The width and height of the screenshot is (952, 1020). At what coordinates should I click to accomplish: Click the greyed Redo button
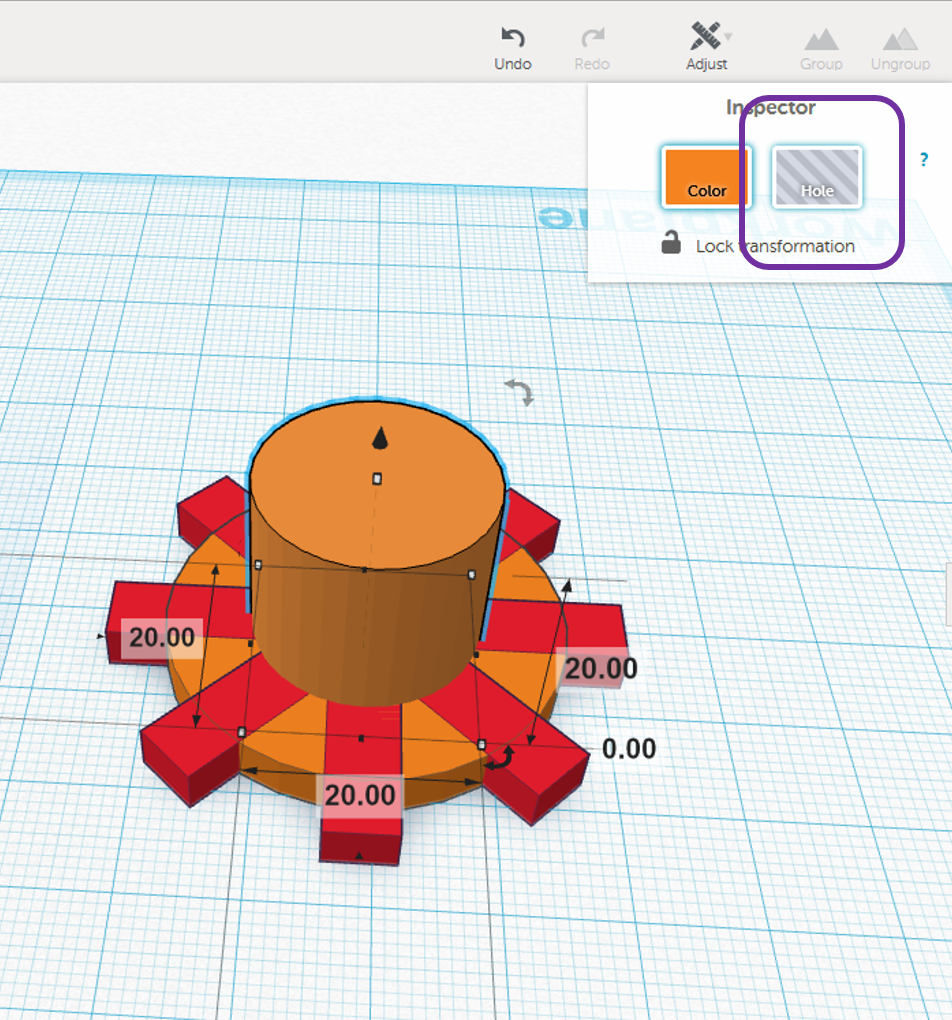(x=592, y=48)
